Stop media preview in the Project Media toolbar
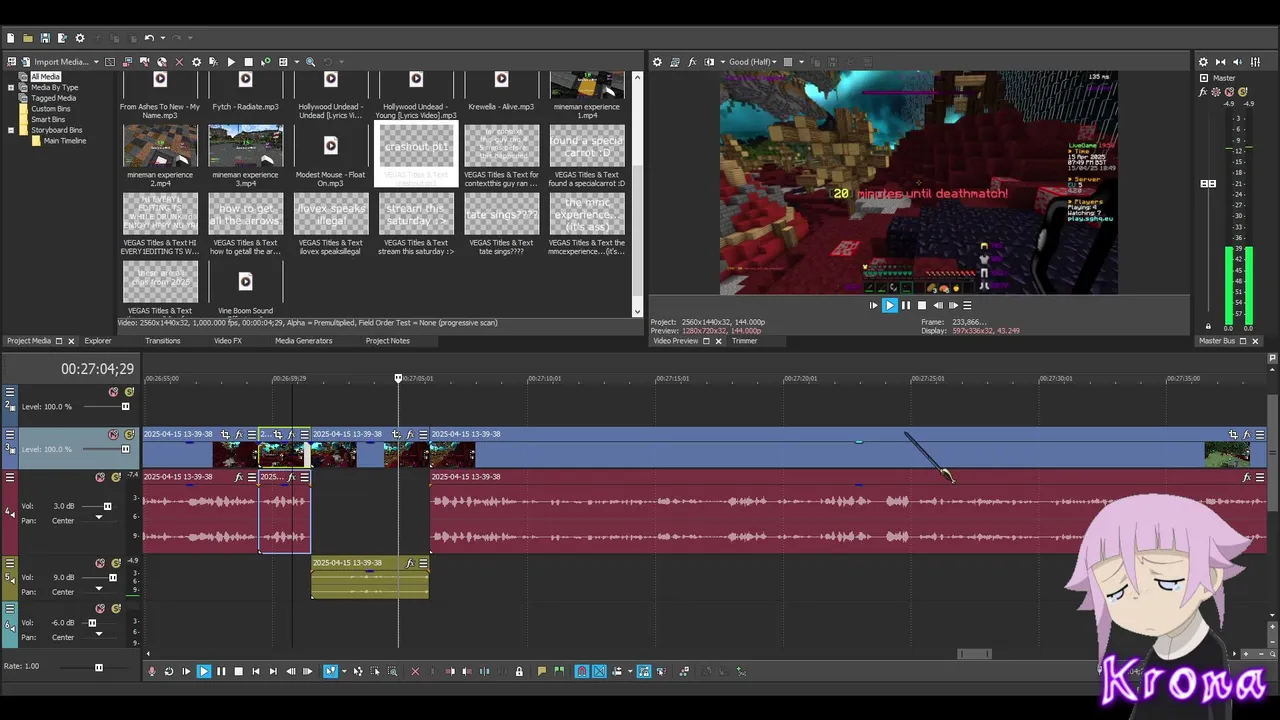Viewport: 1280px width, 720px height. 248,62
